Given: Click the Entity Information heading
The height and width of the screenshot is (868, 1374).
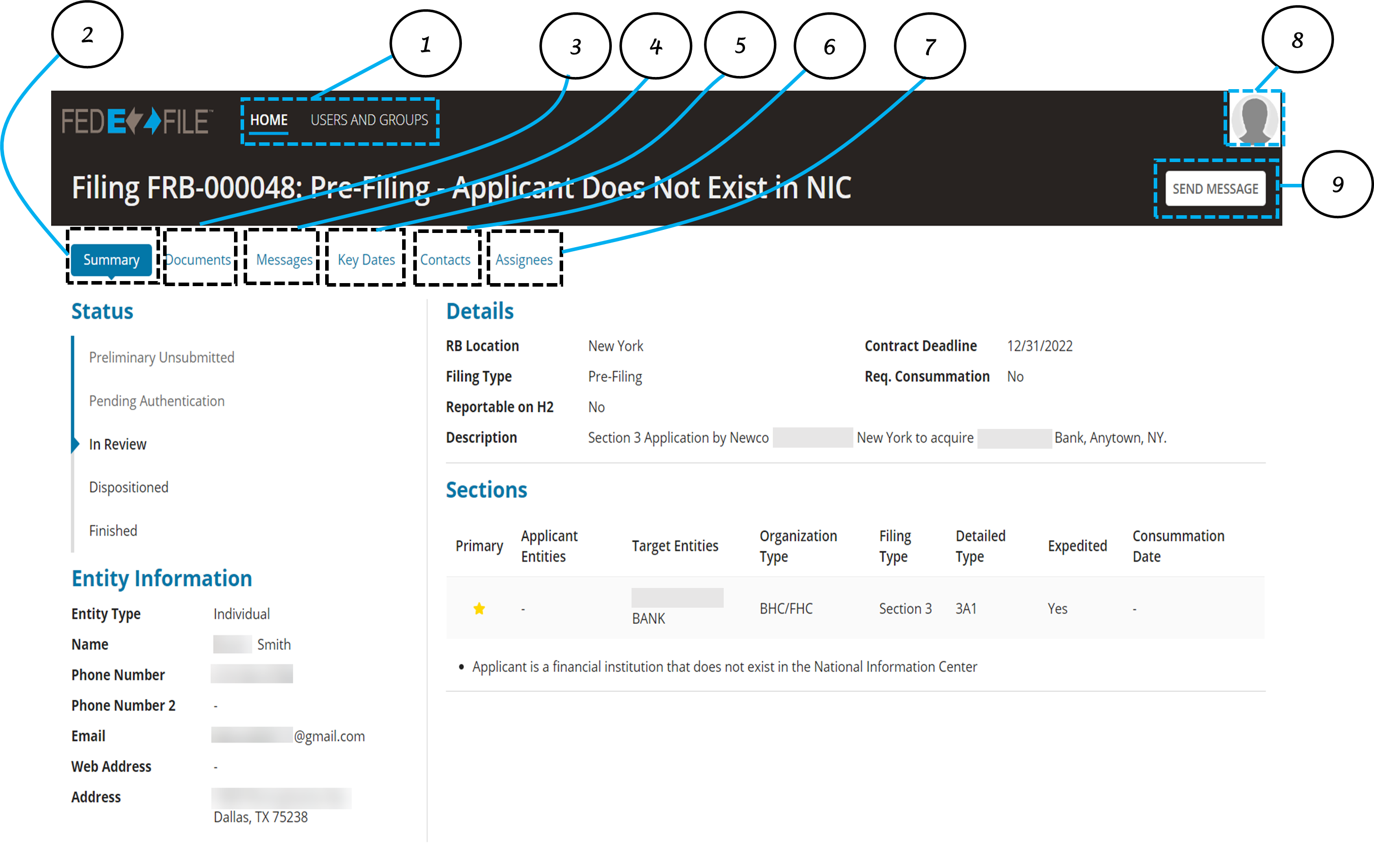Looking at the screenshot, I should (162, 578).
